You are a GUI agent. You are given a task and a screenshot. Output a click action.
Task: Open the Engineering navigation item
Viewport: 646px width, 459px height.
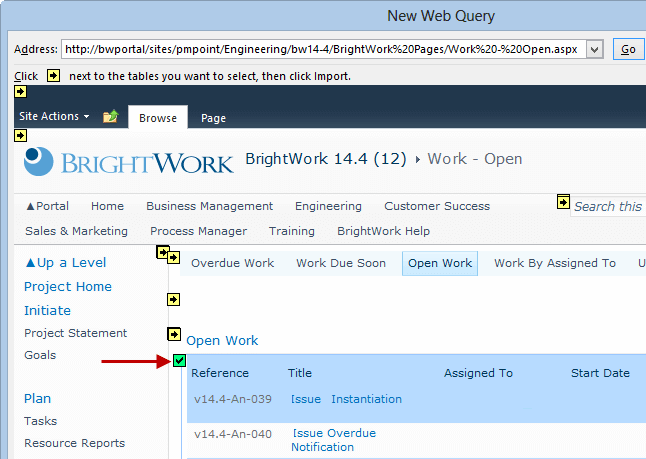(x=328, y=206)
